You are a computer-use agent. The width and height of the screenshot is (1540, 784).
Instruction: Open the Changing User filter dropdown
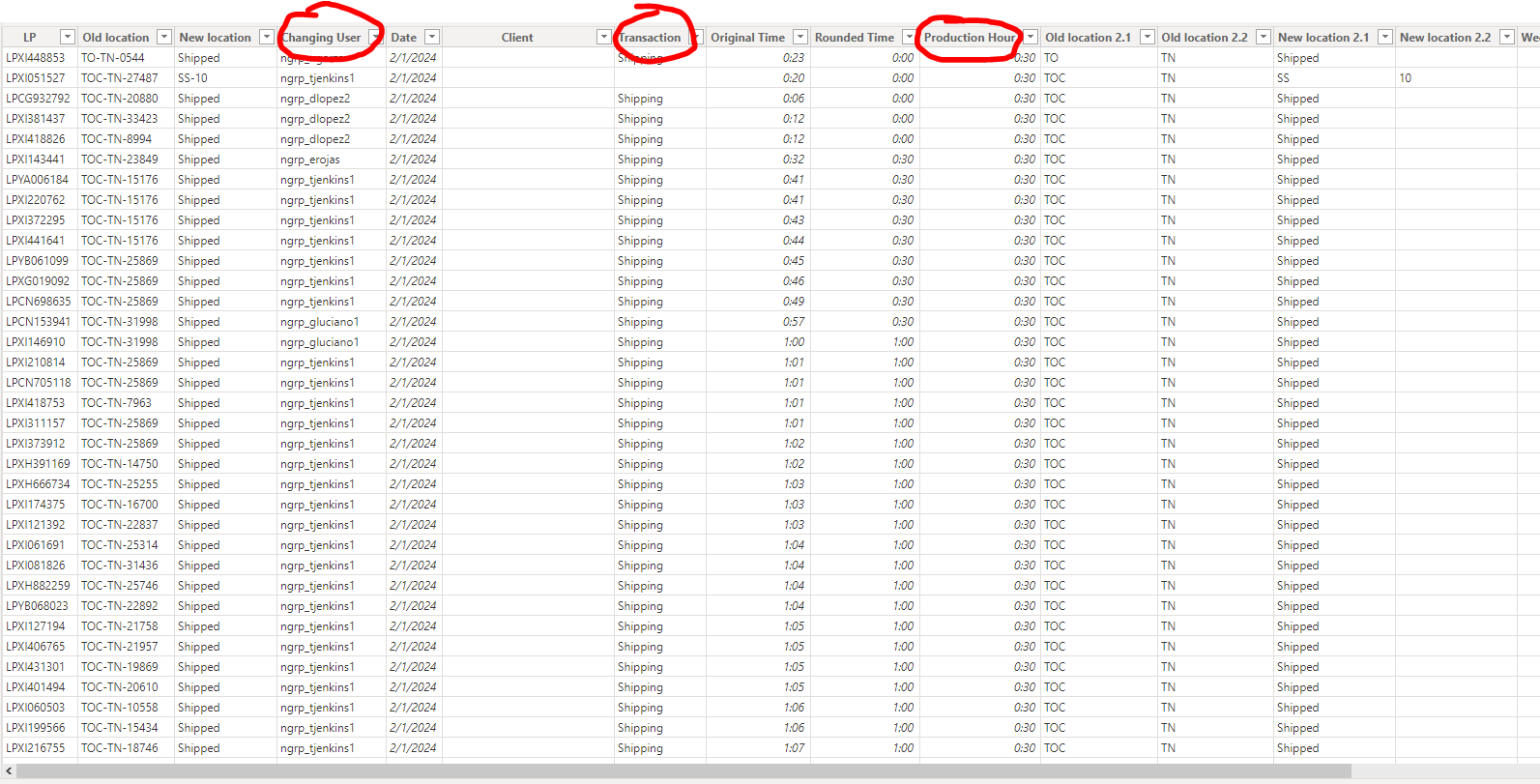pyautogui.click(x=375, y=37)
